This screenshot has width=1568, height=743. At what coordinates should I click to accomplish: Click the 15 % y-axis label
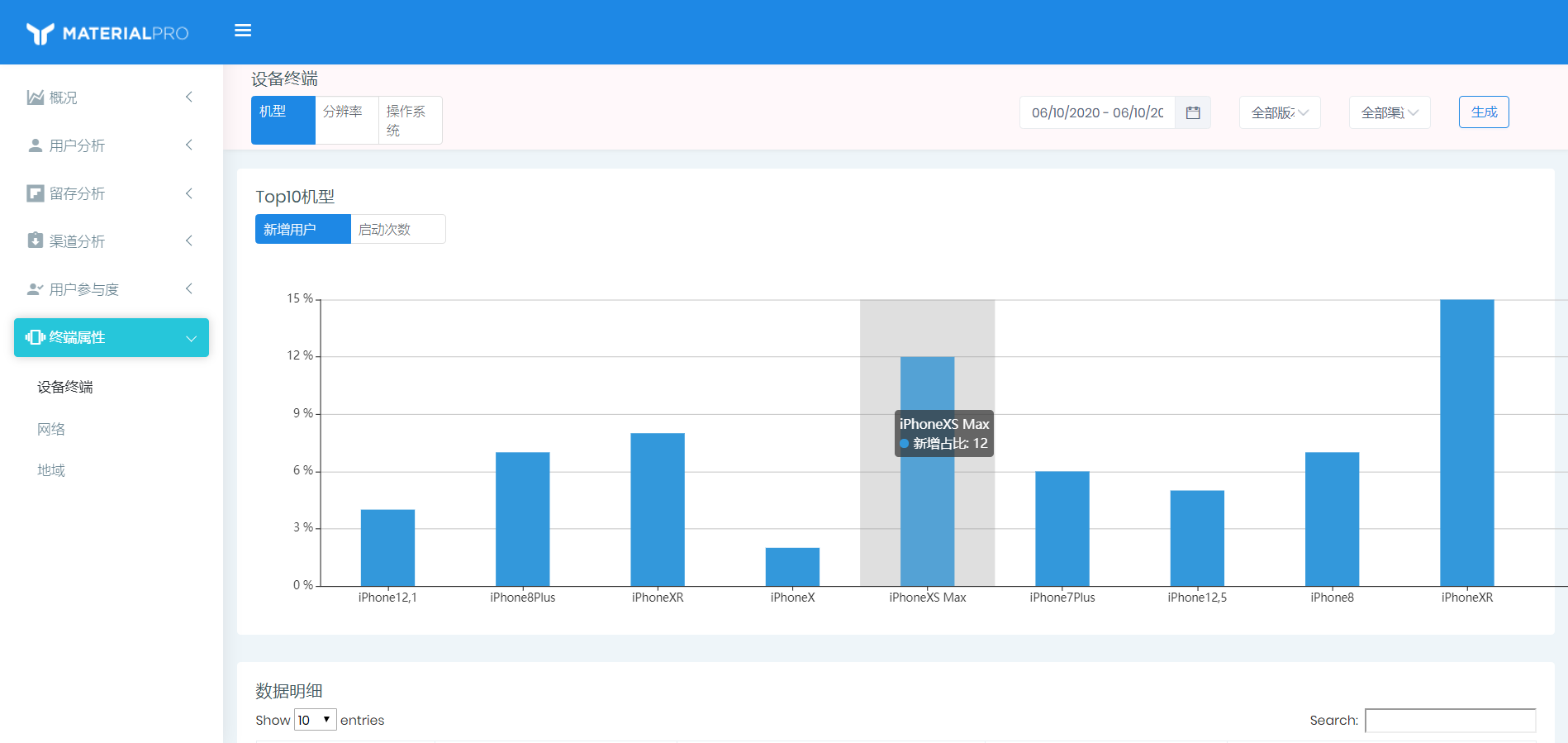[x=300, y=298]
